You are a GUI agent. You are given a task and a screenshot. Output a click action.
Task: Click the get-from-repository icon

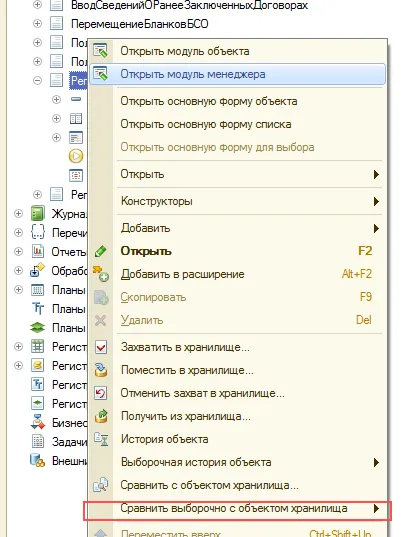[101, 416]
